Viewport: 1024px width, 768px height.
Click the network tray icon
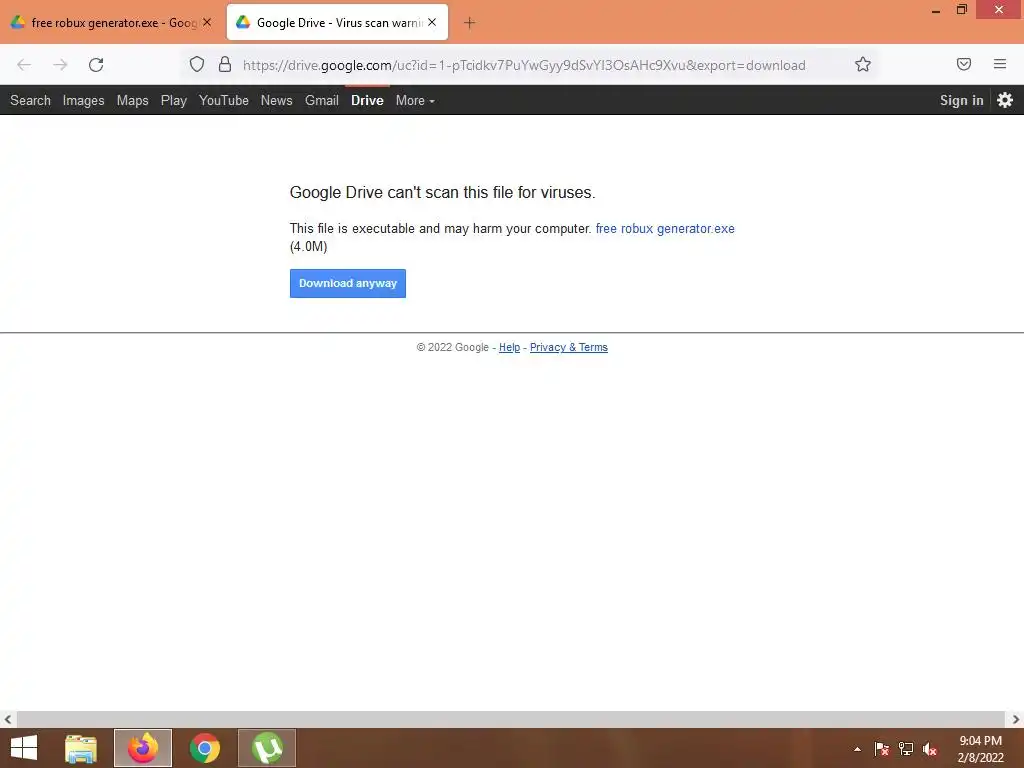[906, 749]
